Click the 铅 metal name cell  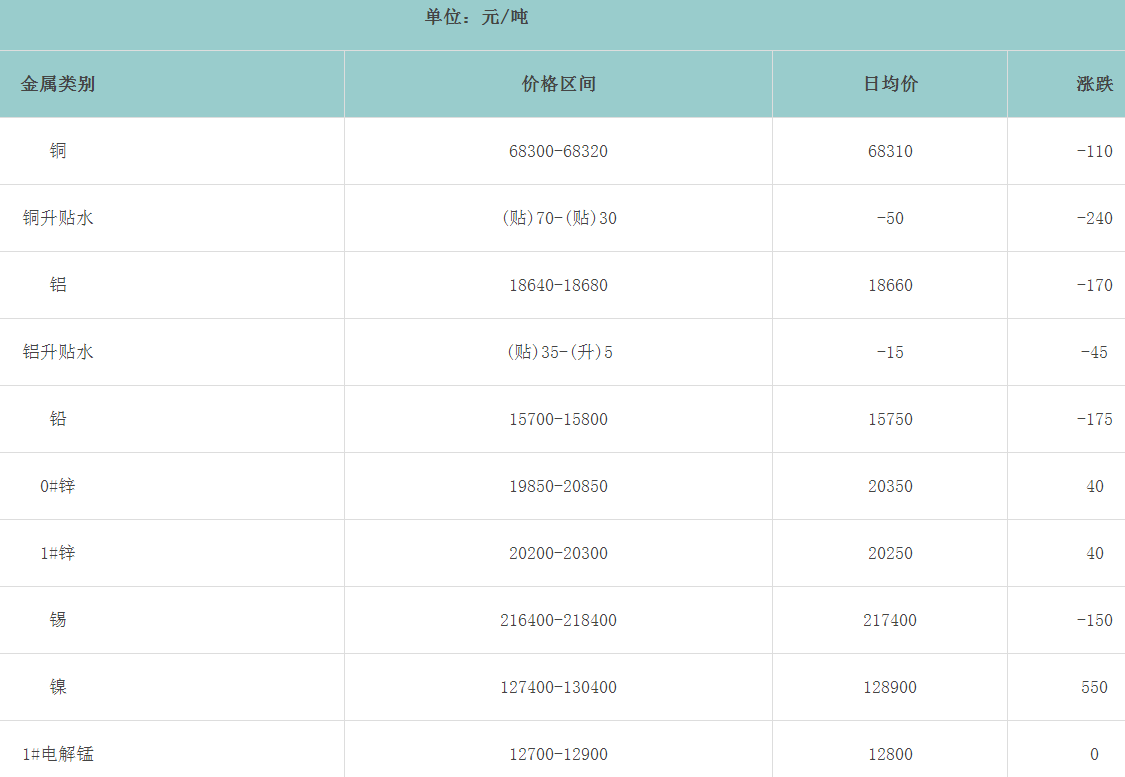(58, 419)
